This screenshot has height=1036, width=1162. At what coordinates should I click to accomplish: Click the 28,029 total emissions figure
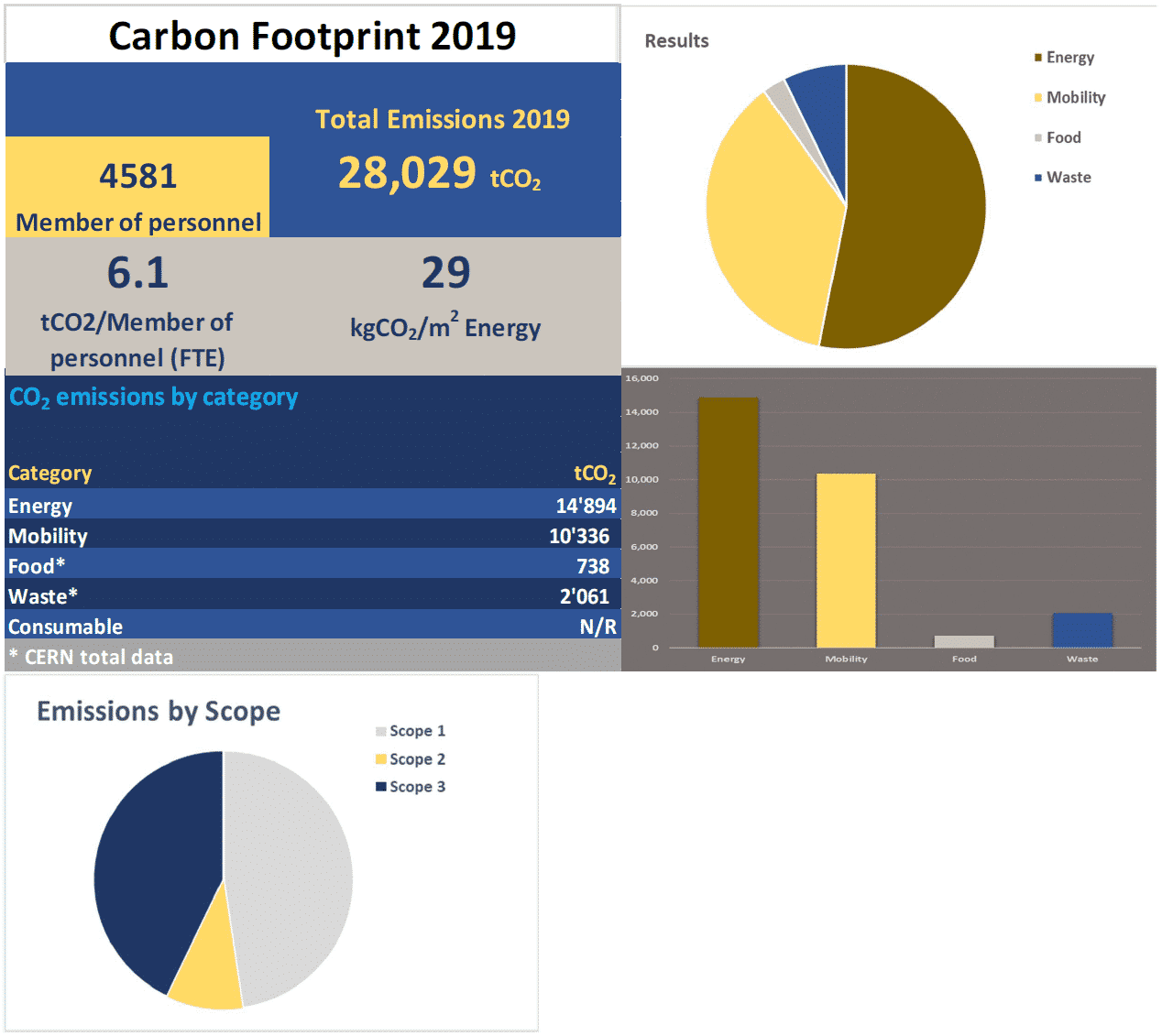click(x=408, y=173)
